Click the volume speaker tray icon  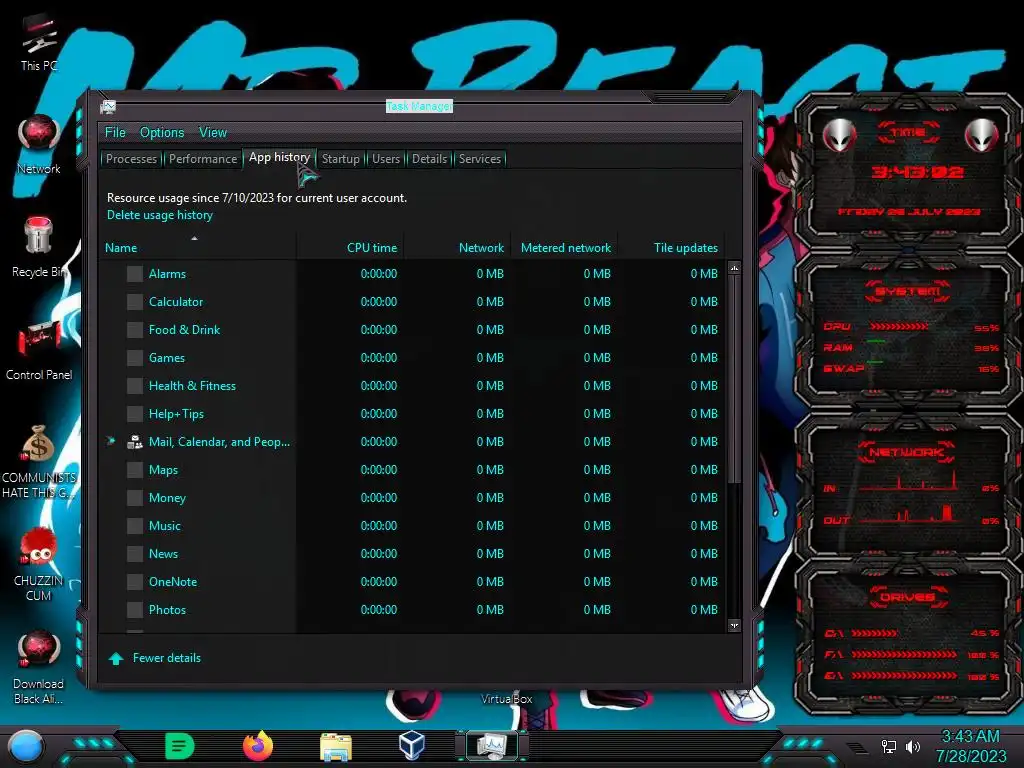913,746
